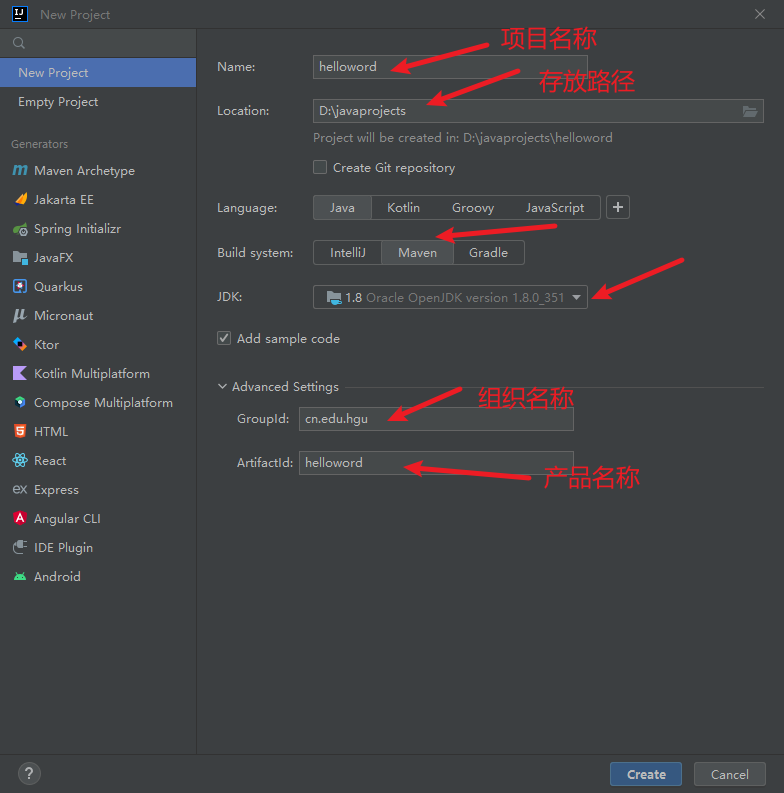Click JavaFX generator label
784x793 pixels.
click(x=54, y=257)
